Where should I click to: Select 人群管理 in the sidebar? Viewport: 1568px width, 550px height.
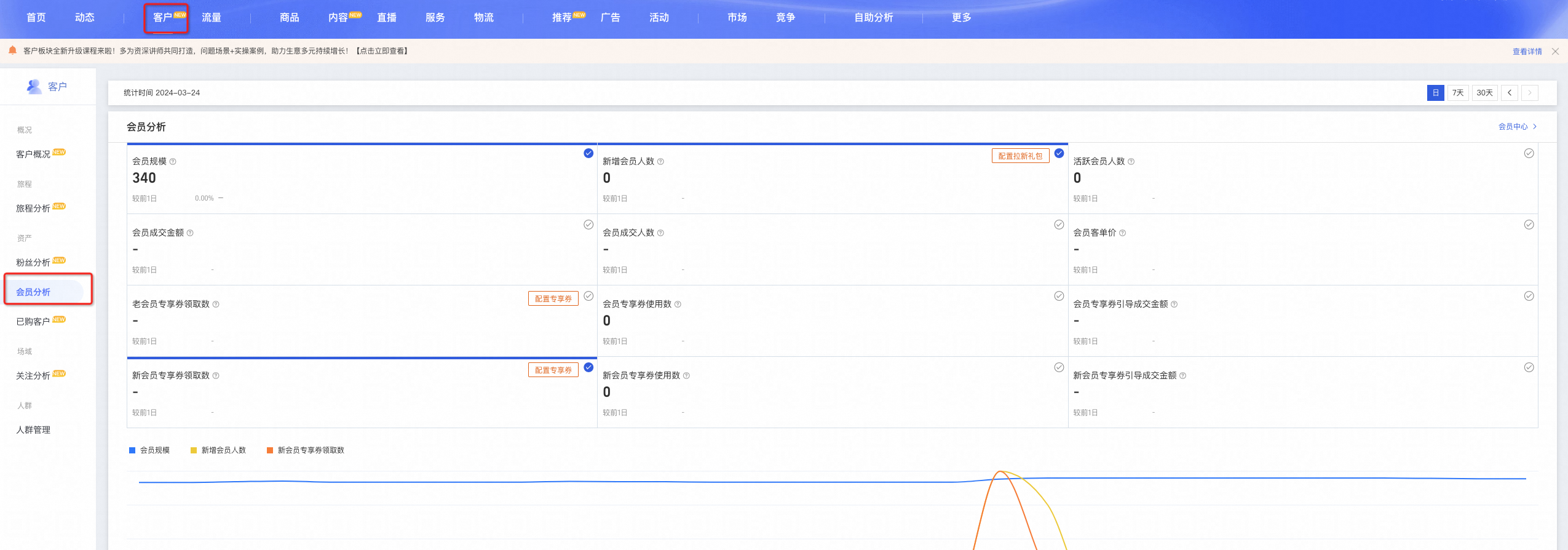point(33,430)
